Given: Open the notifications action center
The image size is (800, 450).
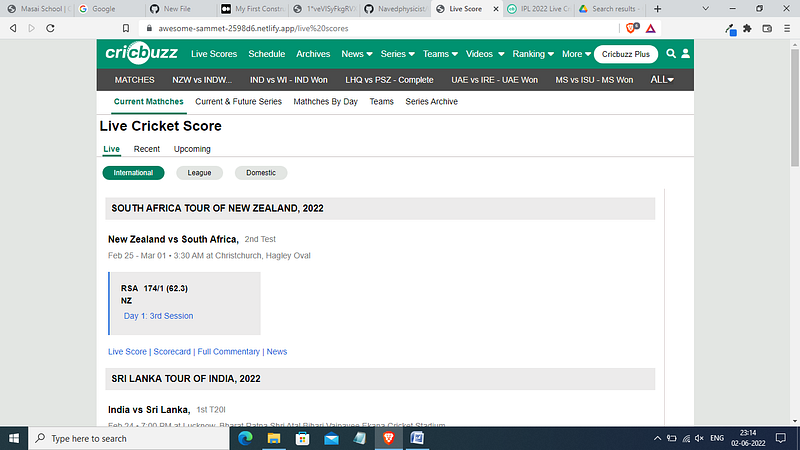Looking at the screenshot, I should tap(781, 438).
